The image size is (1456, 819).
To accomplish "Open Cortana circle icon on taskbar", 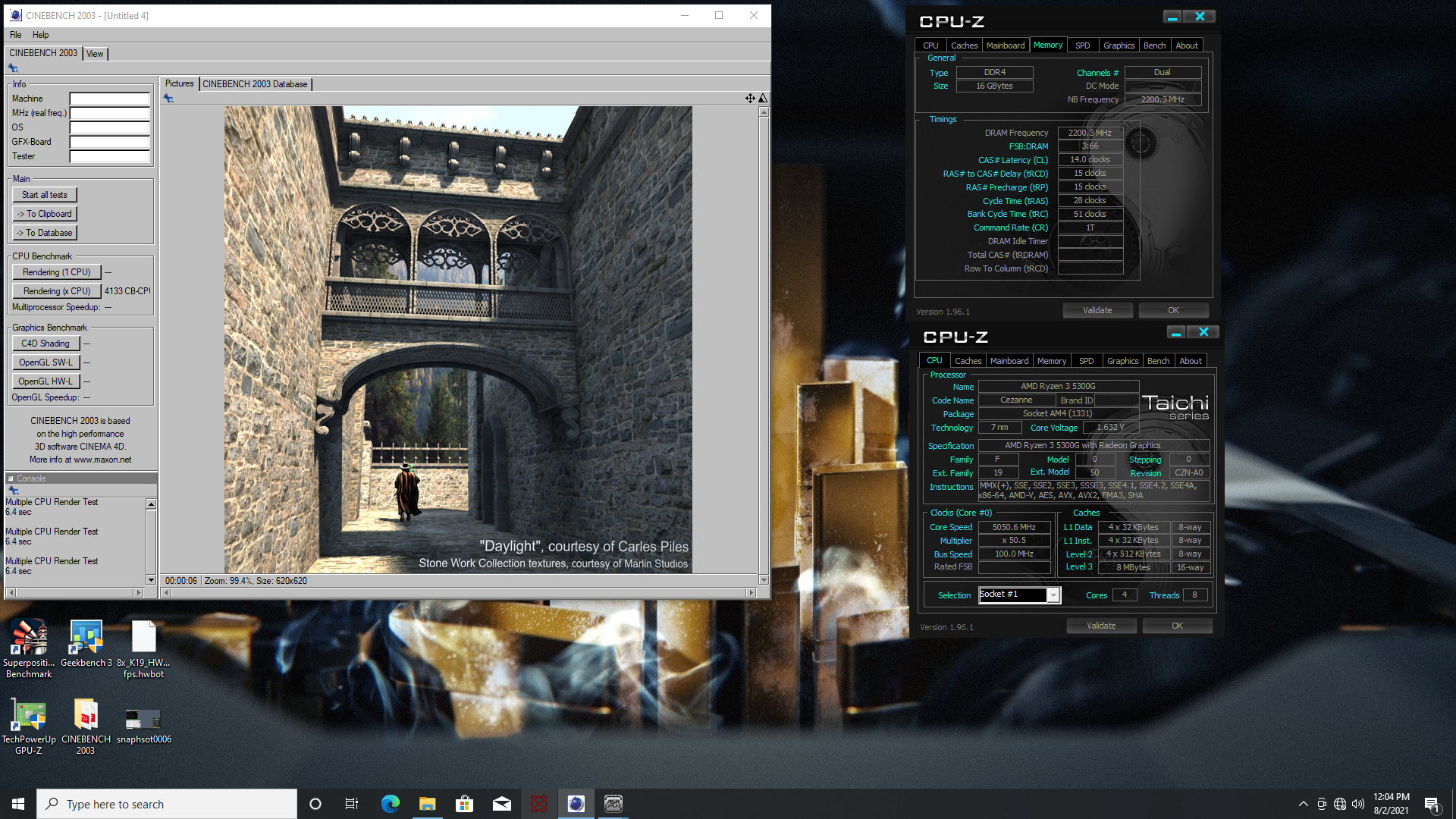I will point(315,804).
